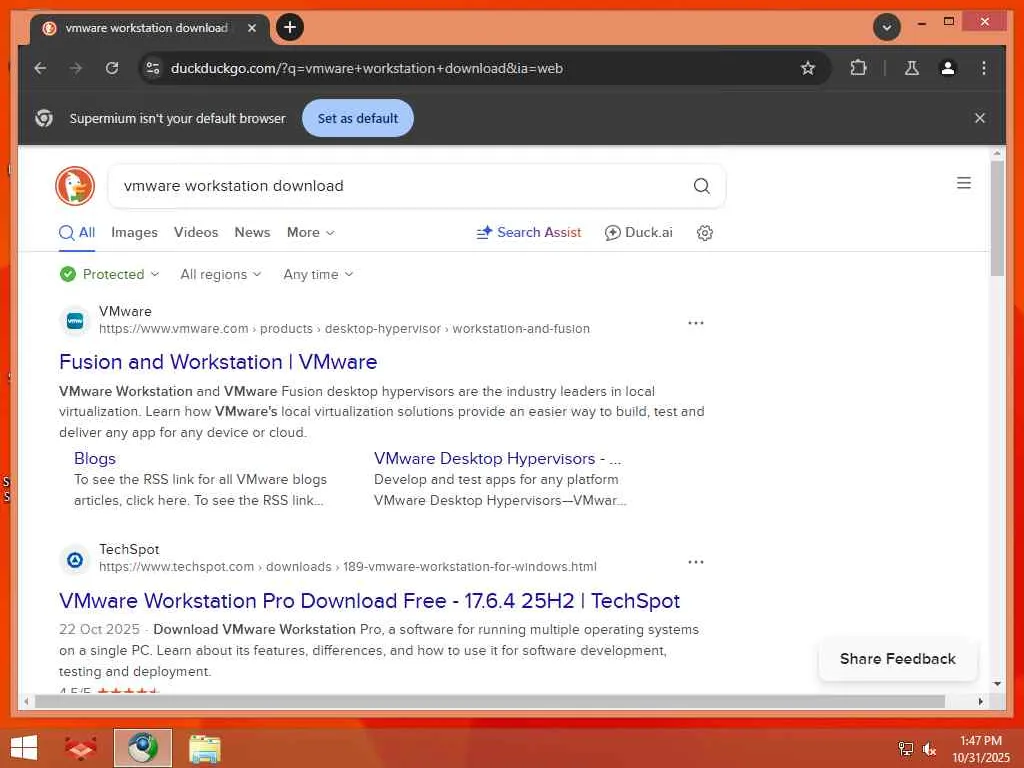Click the TechSpot site favicon
Viewport: 1024px width, 768px height.
[75, 560]
